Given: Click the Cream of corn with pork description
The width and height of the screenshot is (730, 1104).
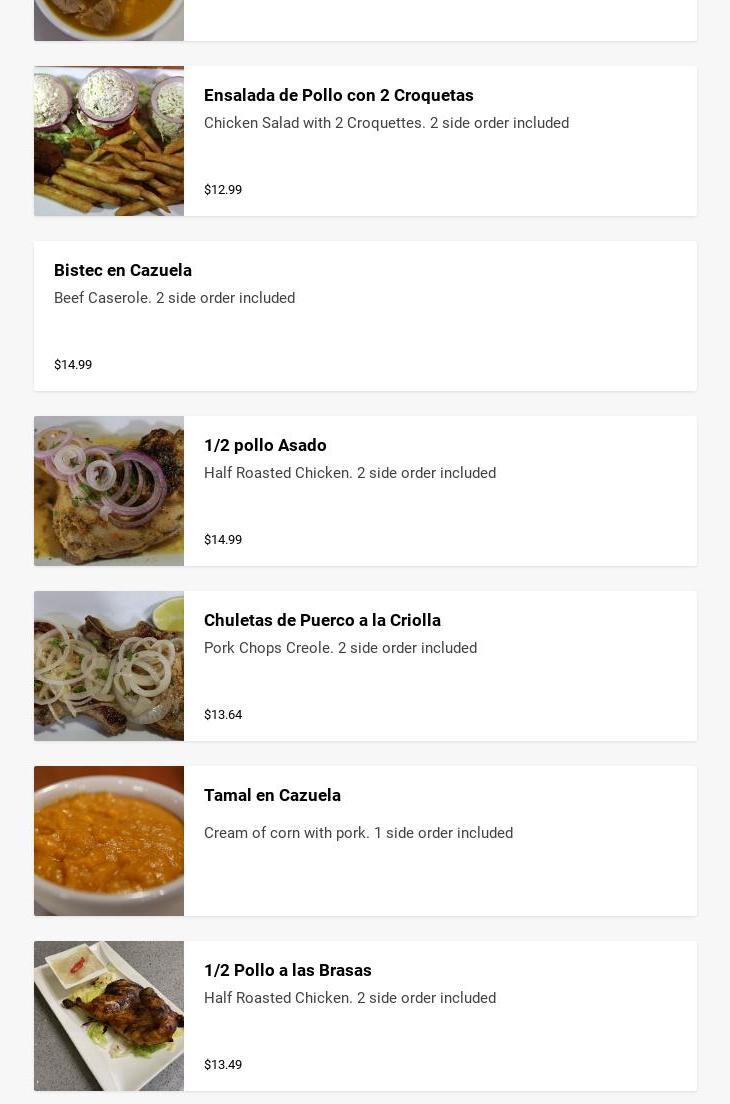Looking at the screenshot, I should 358,833.
